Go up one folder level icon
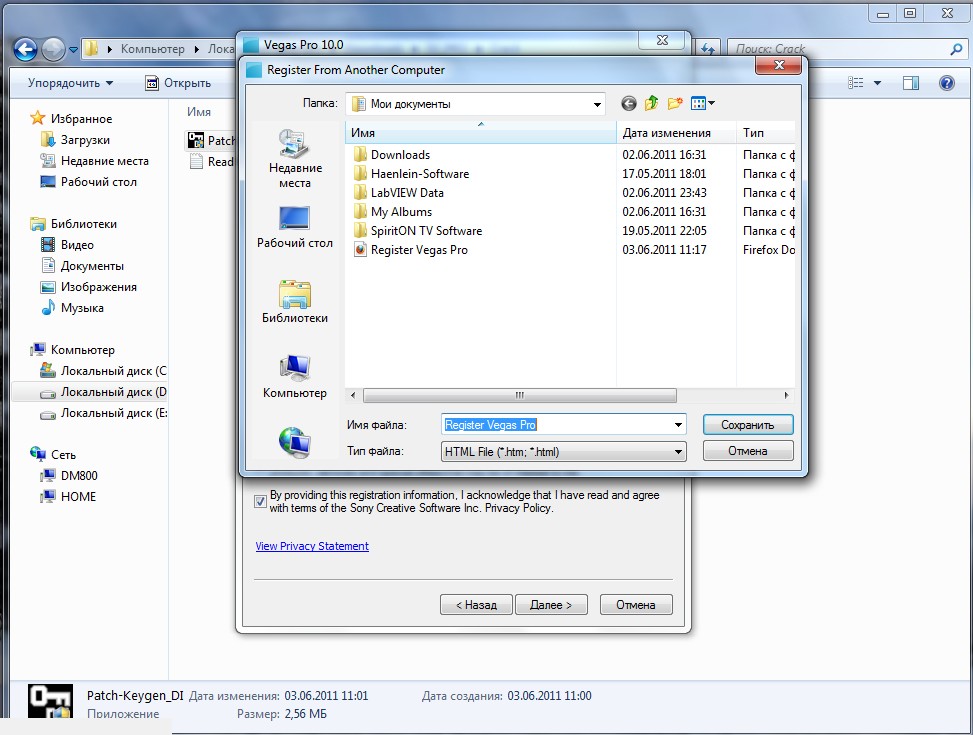The width and height of the screenshot is (973, 735). (x=652, y=104)
